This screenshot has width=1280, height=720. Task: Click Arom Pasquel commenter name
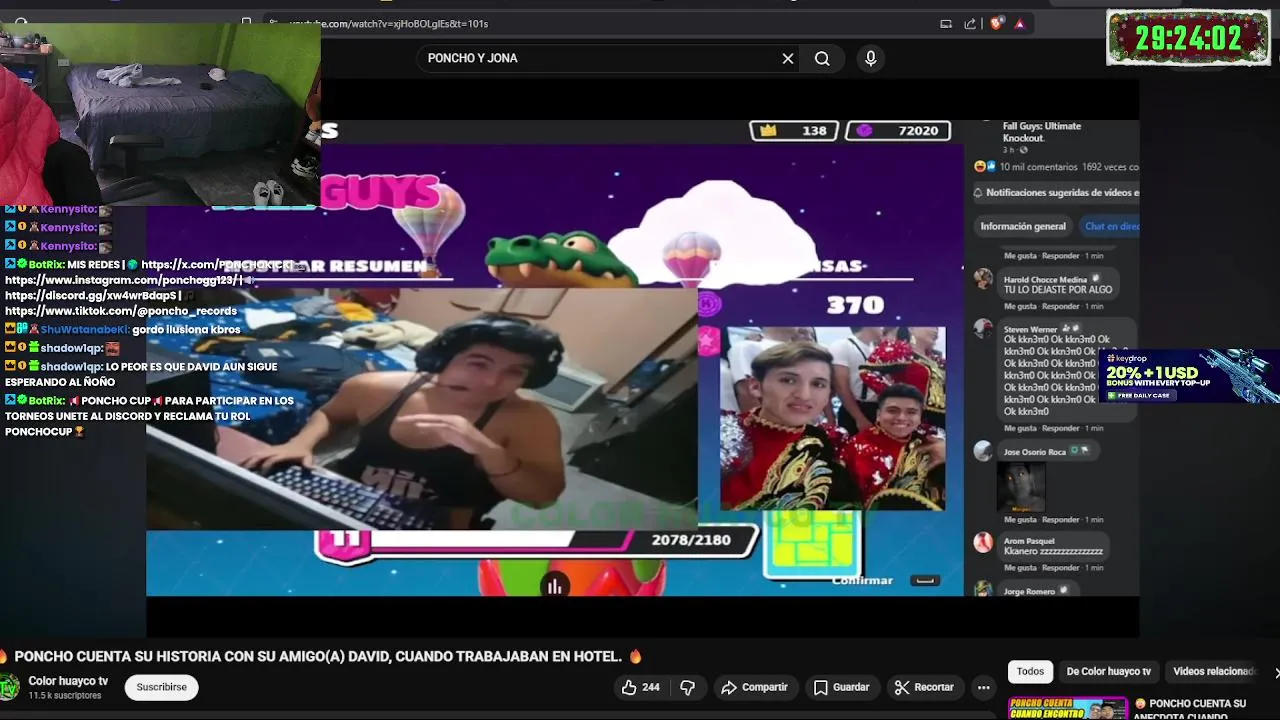click(1029, 541)
